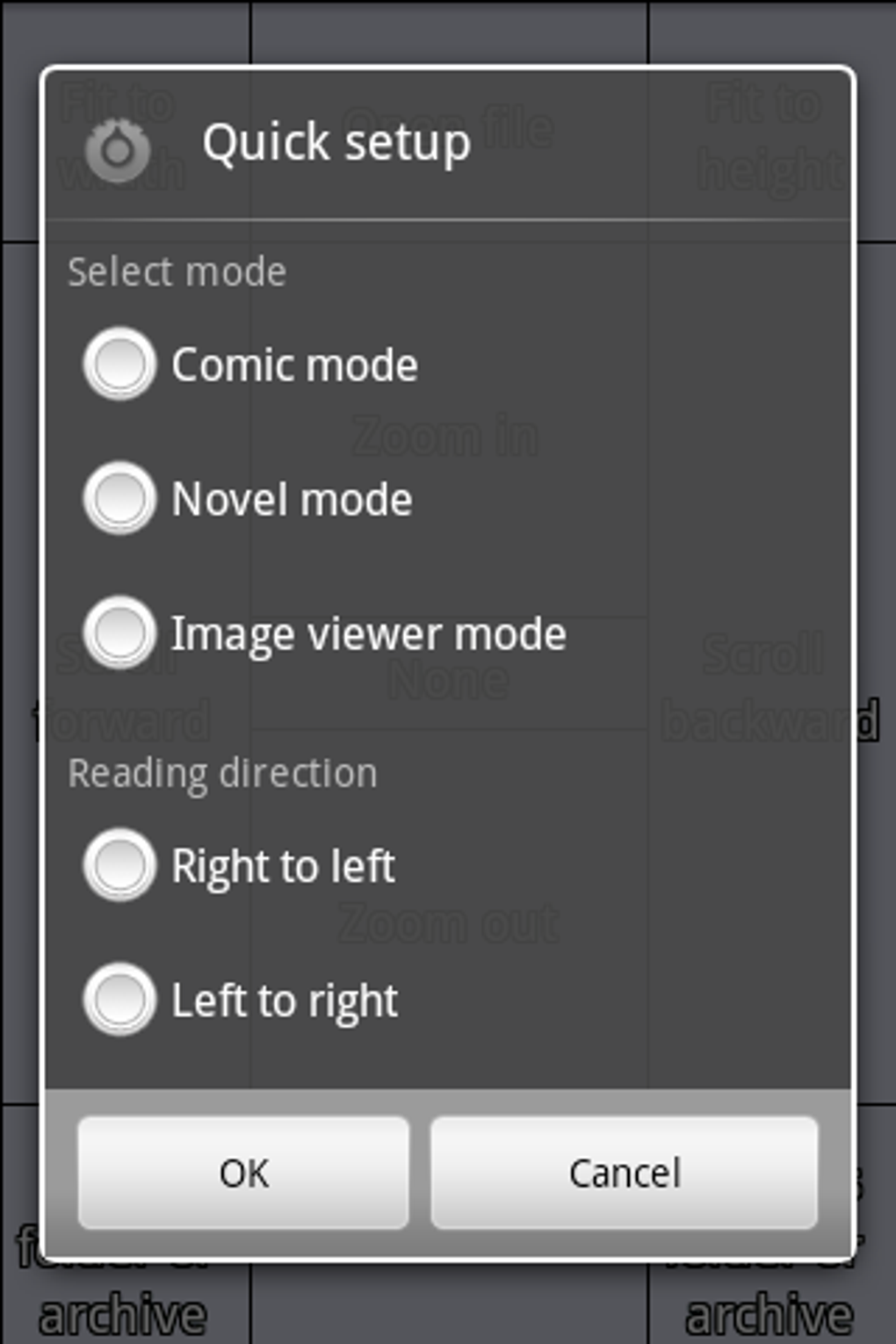The image size is (896, 1344).
Task: Click the Select mode section header
Action: (177, 272)
